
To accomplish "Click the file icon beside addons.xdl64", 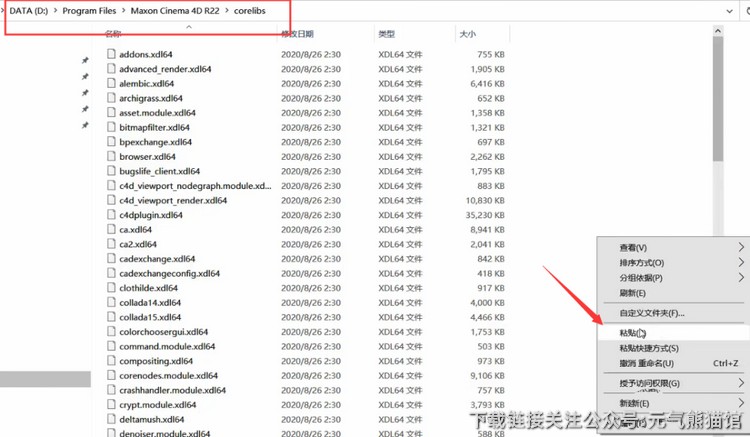I will point(111,54).
